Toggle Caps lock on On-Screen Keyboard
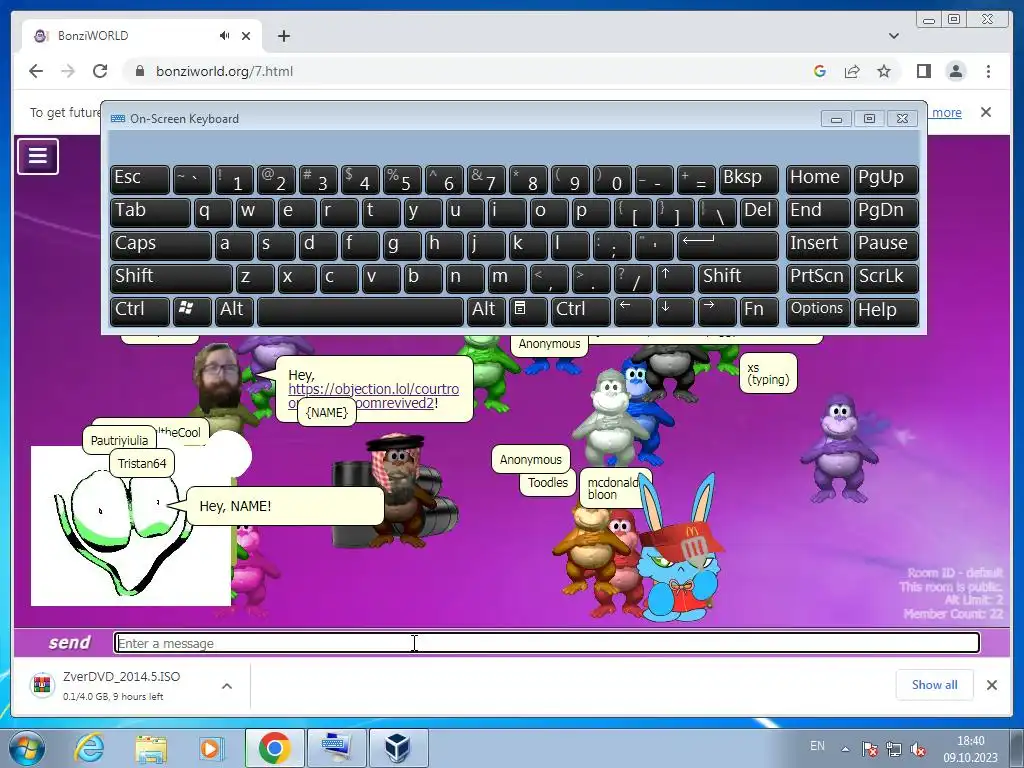 coord(161,245)
